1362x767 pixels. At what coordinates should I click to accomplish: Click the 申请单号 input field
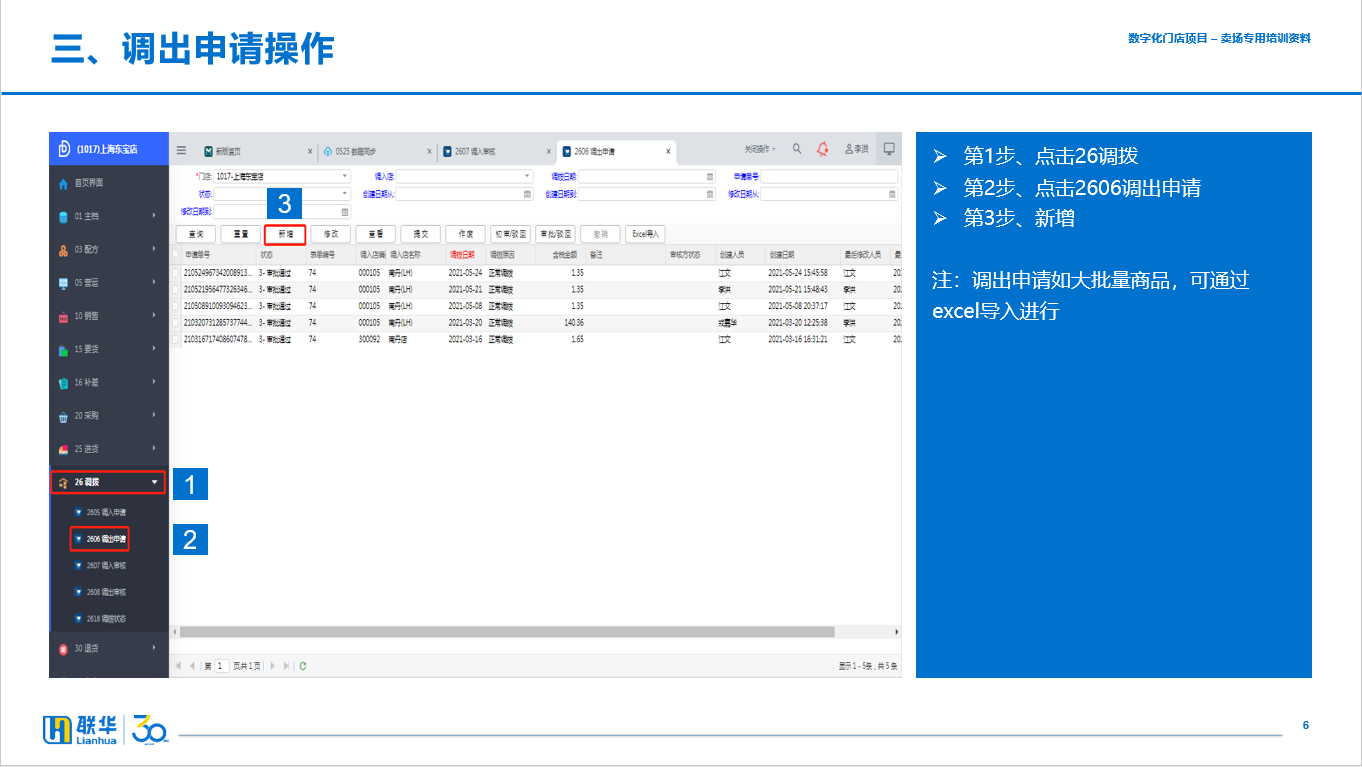click(830, 176)
